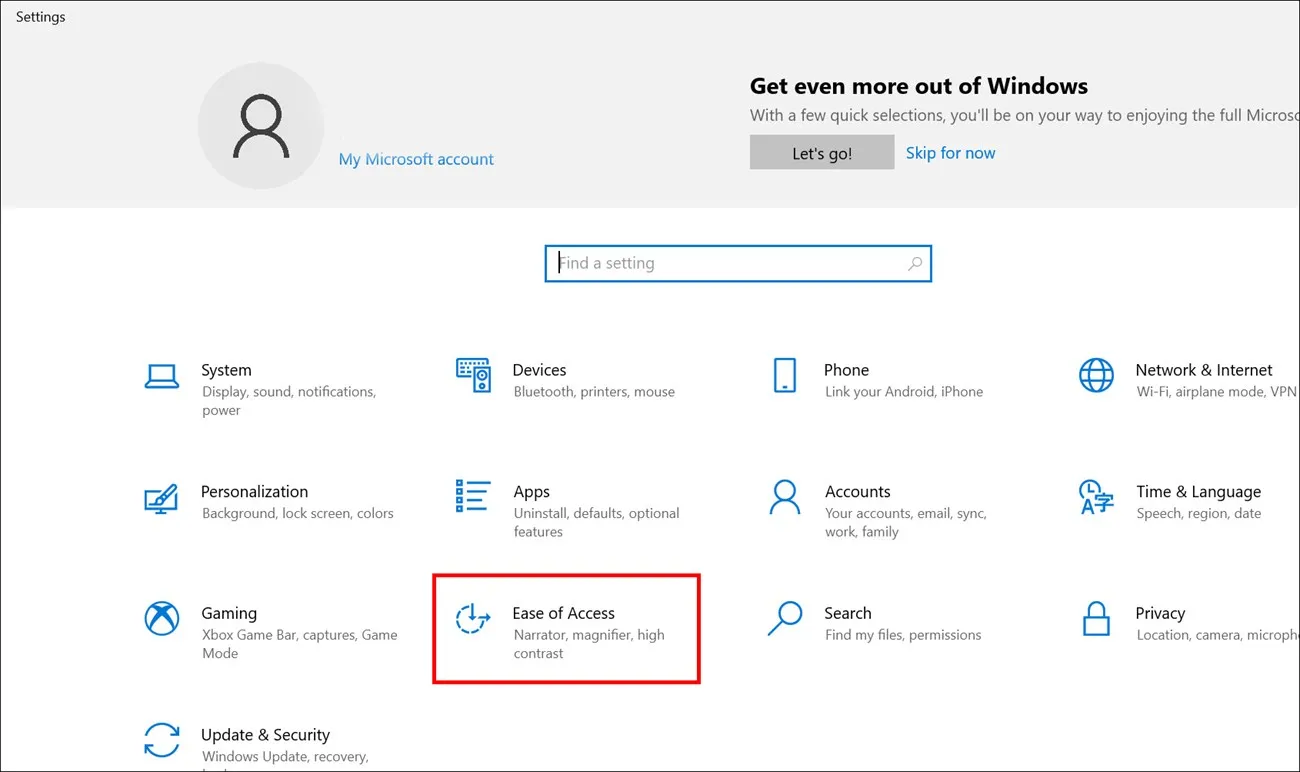Open My Microsoft account
Image resolution: width=1300 pixels, height=772 pixels.
[416, 159]
